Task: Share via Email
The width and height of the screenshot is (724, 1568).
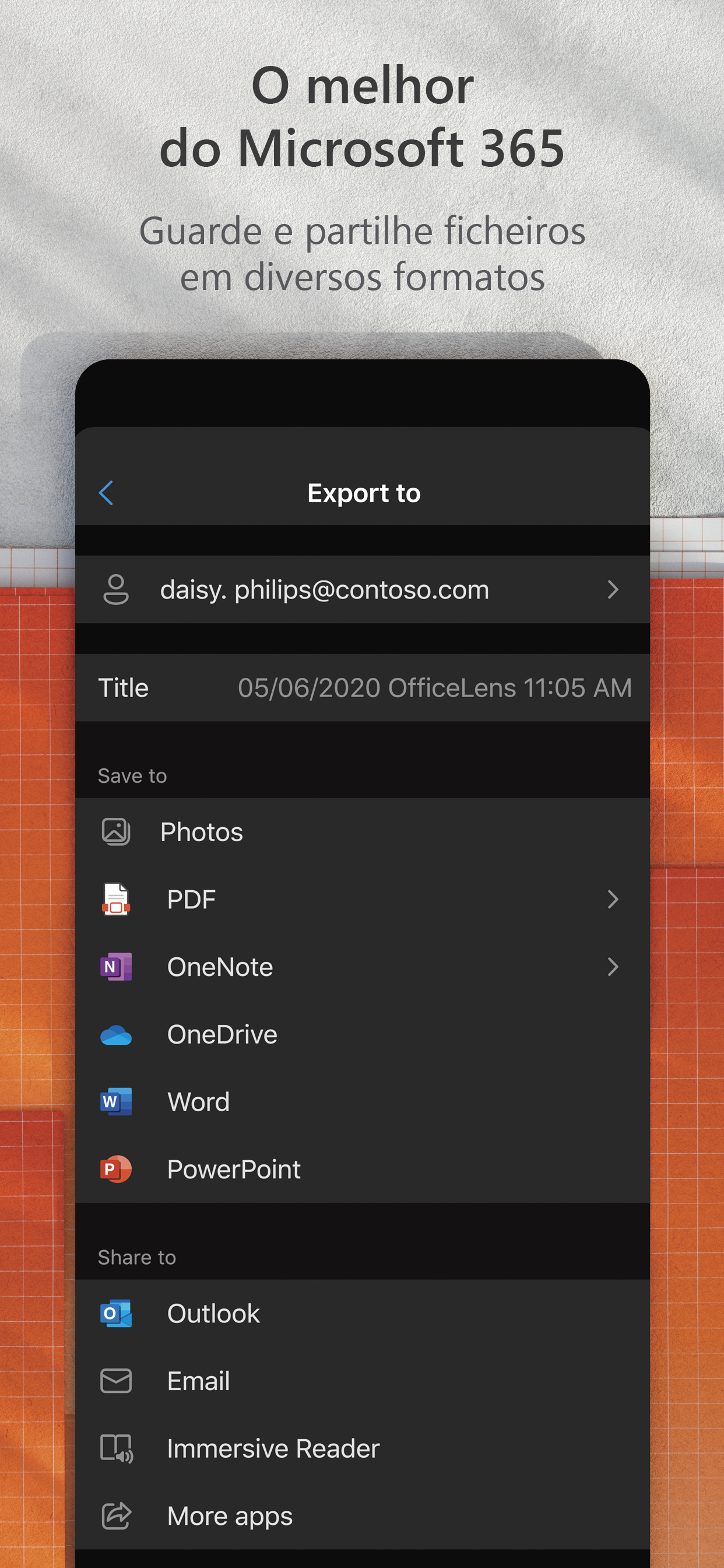Action: 362,1381
